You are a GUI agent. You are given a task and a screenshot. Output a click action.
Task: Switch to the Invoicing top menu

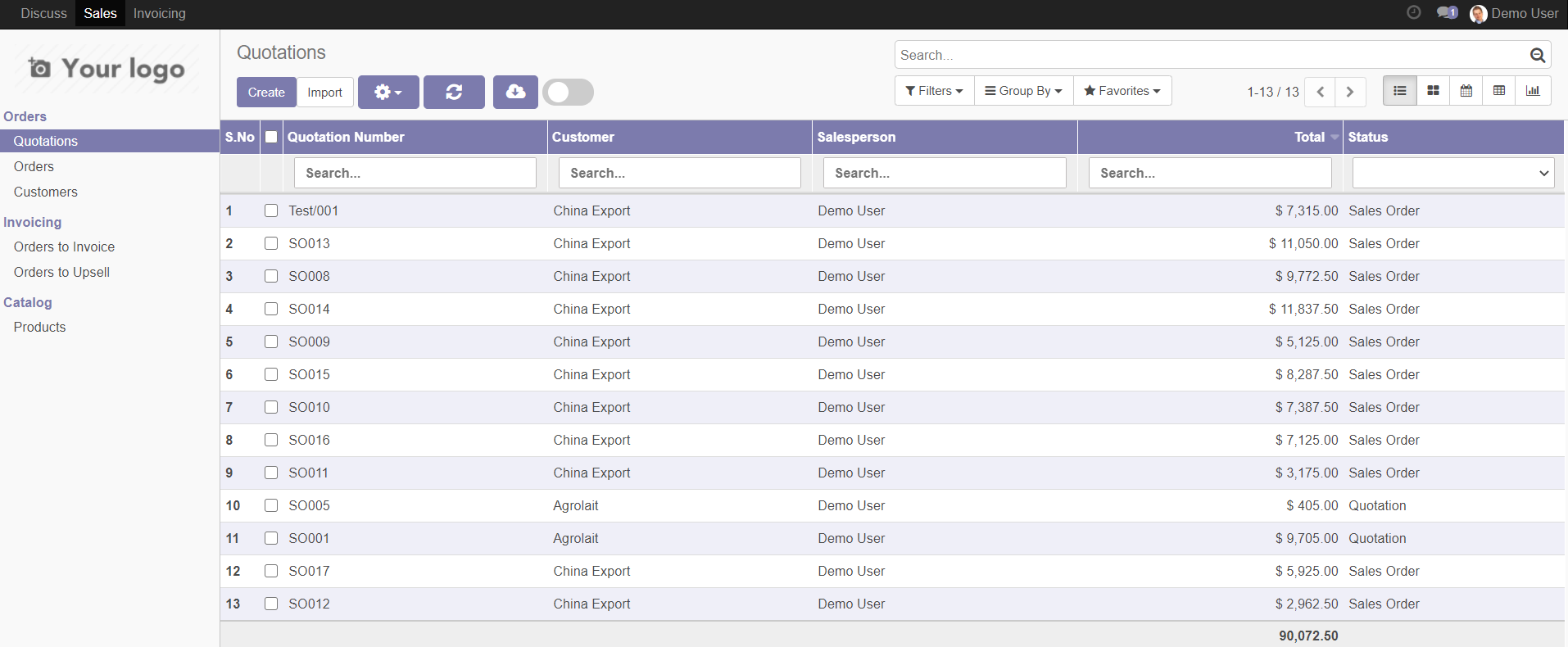coord(159,13)
